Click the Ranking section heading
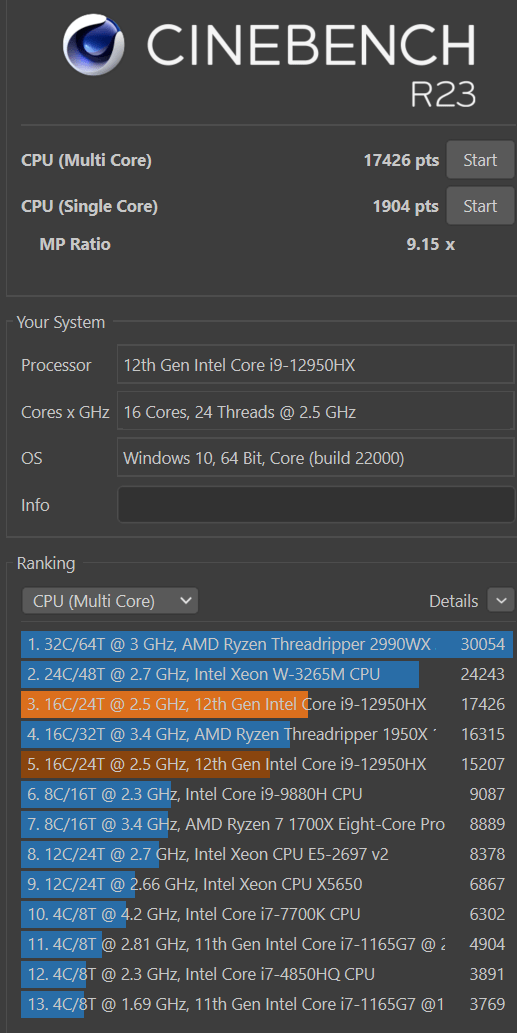Image resolution: width=517 pixels, height=1033 pixels. coord(46,563)
